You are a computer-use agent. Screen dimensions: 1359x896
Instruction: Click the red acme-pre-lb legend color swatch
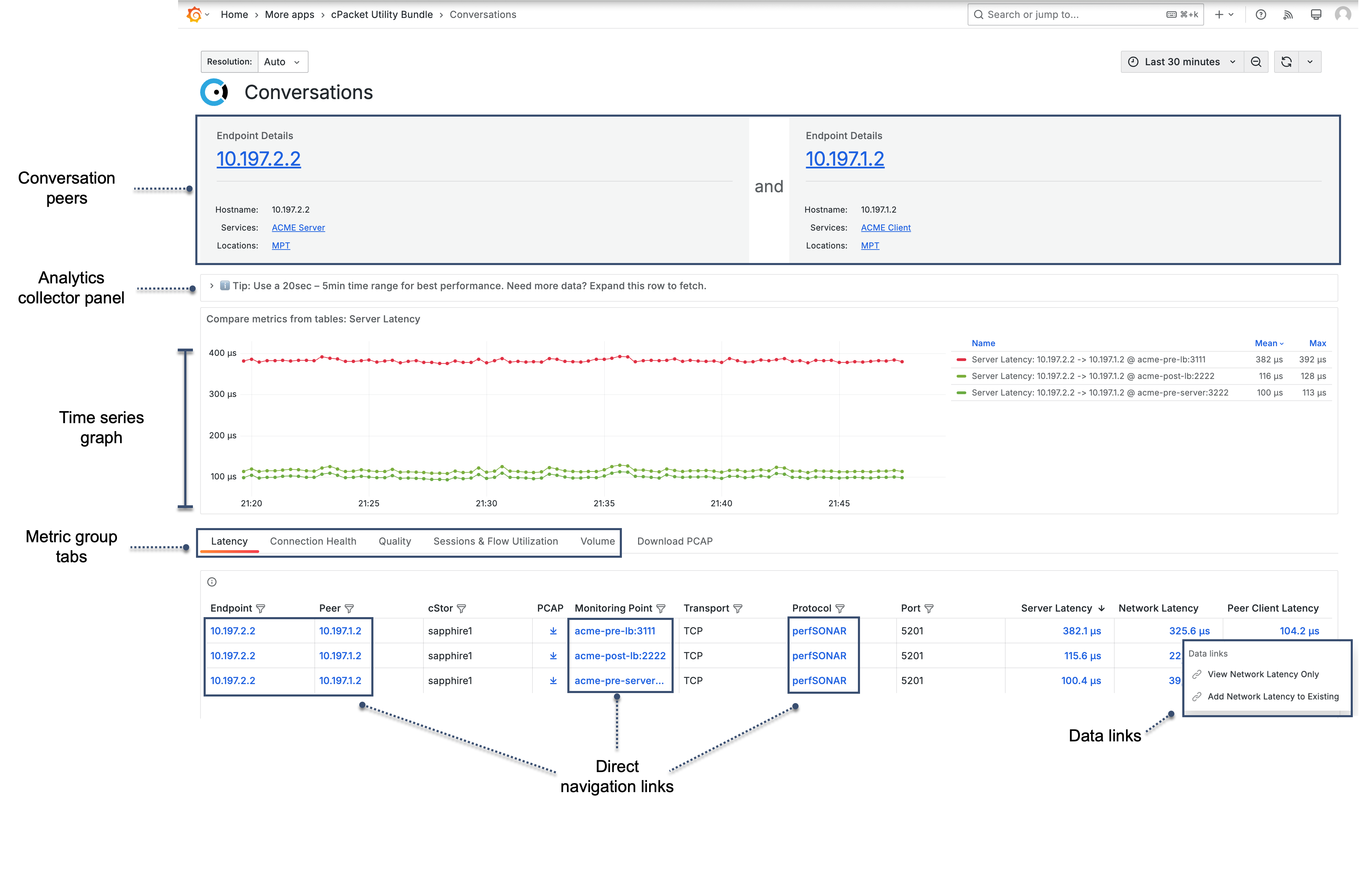961,359
